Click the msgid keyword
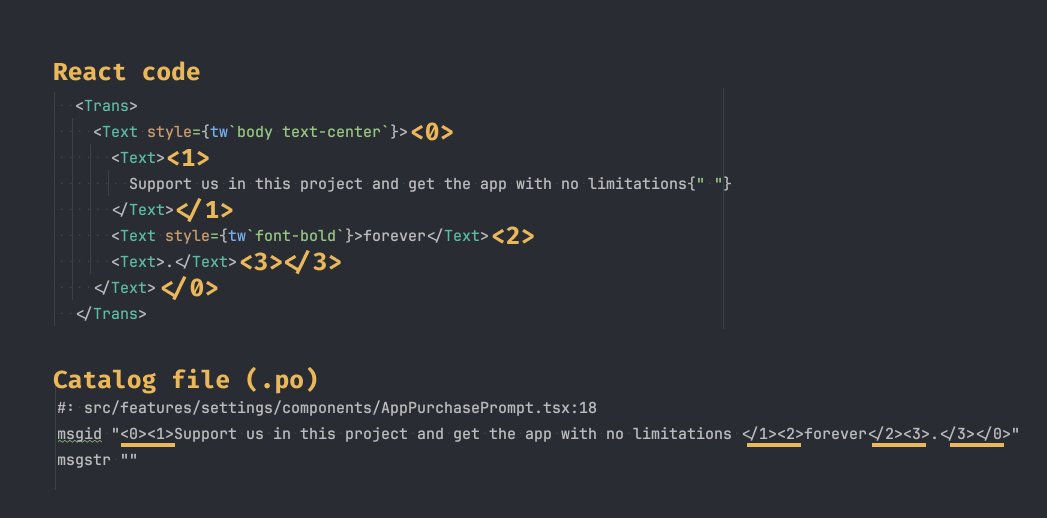The width and height of the screenshot is (1047, 518). pos(80,434)
